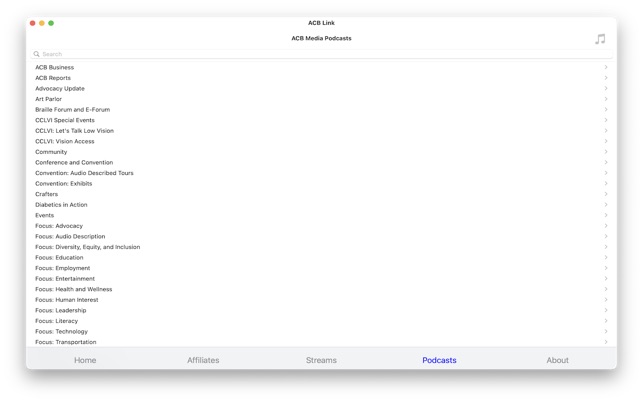Expand chevron for CCLVI Special Events
This screenshot has width=643, height=402.
606,120
